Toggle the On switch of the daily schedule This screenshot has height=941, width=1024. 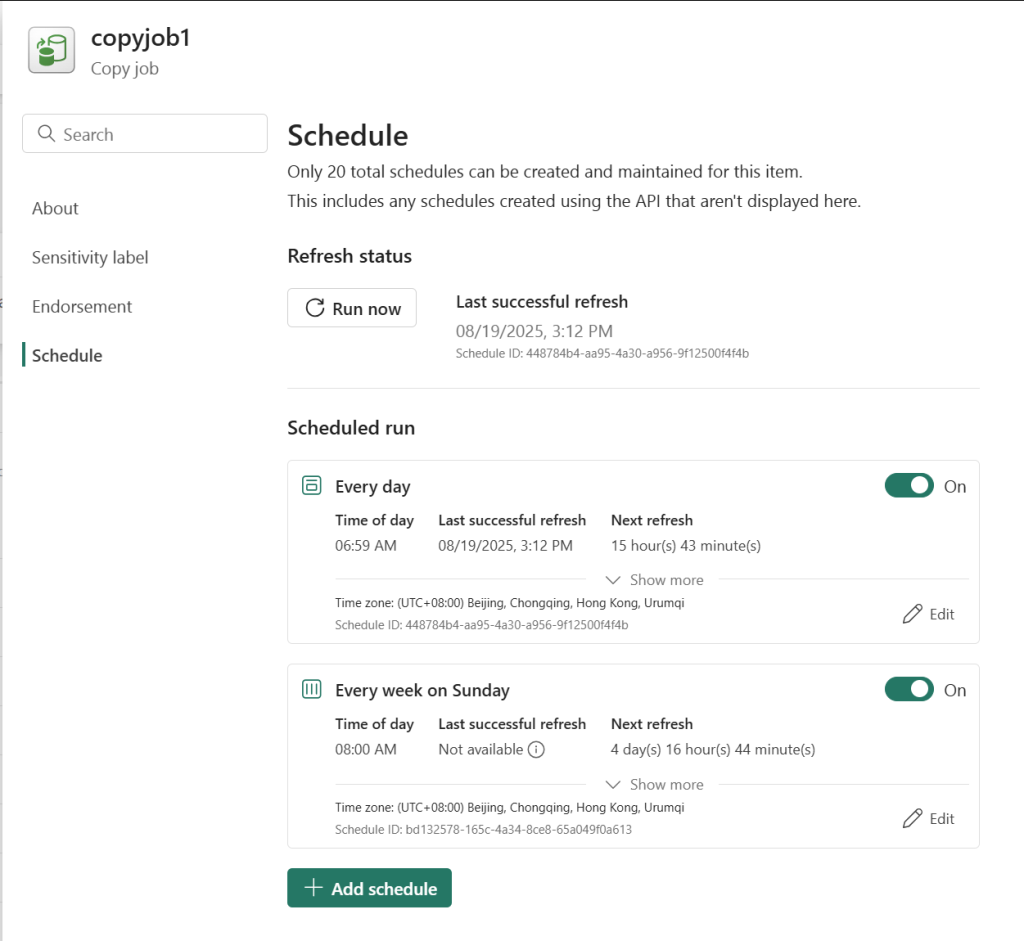coord(908,485)
